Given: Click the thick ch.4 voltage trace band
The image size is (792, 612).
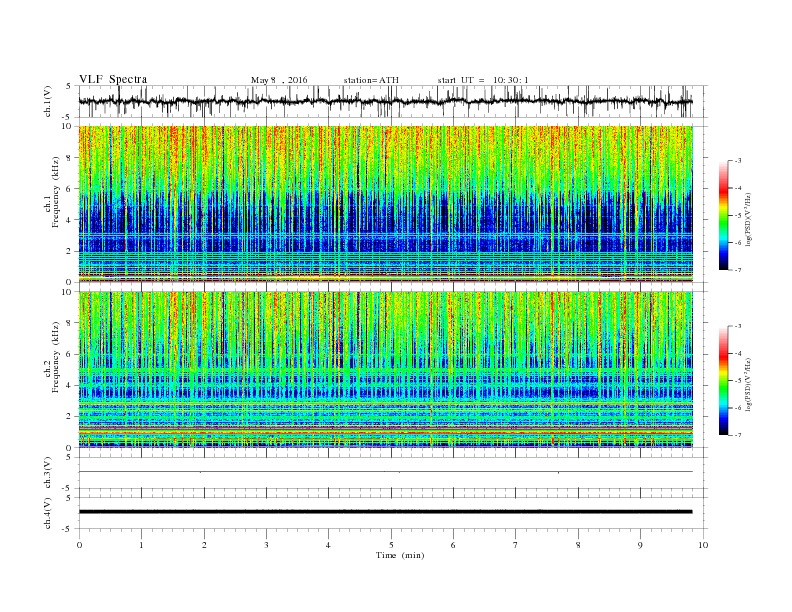Looking at the screenshot, I should 385,512.
